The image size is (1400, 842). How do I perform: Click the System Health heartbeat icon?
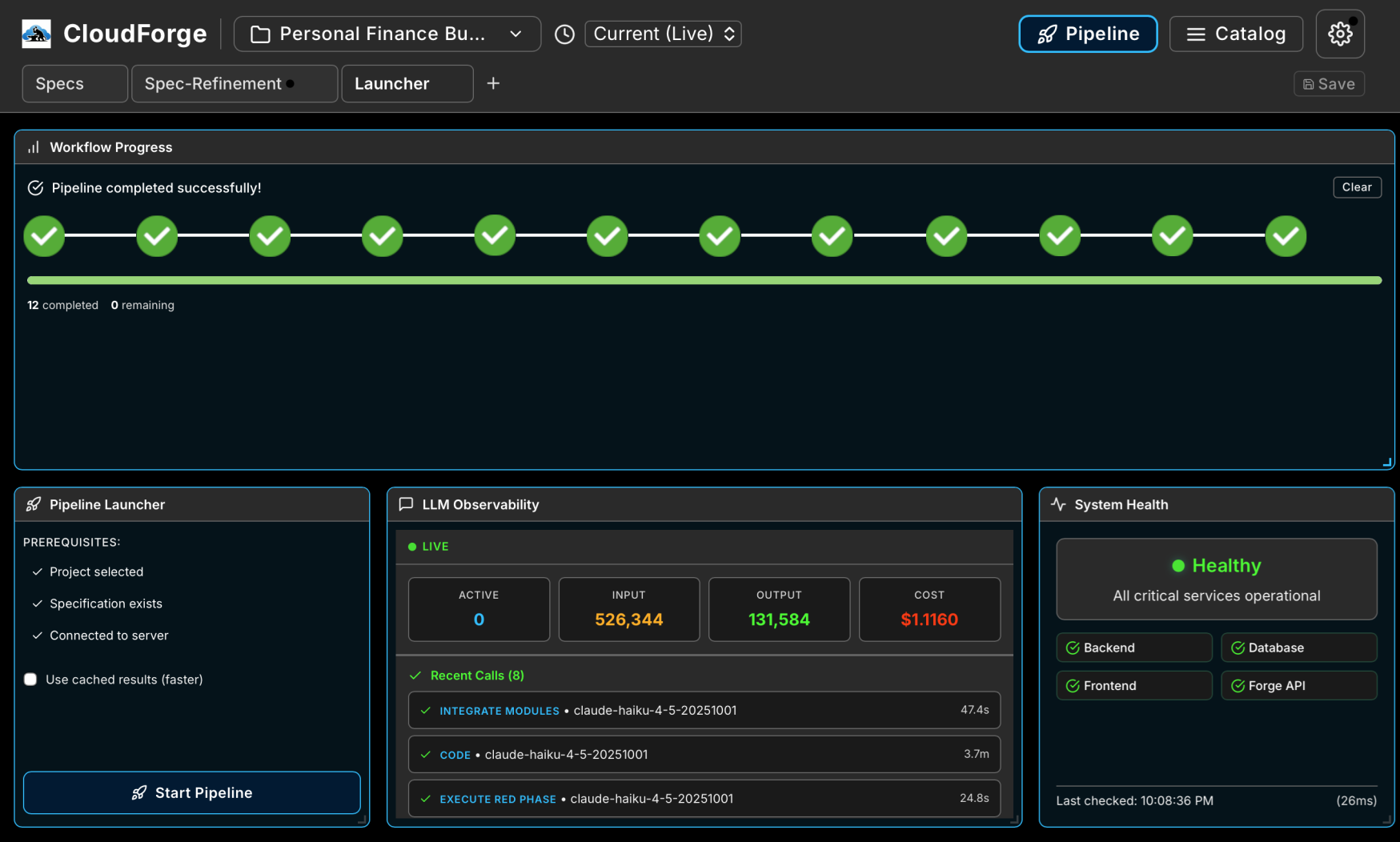pos(1058,504)
